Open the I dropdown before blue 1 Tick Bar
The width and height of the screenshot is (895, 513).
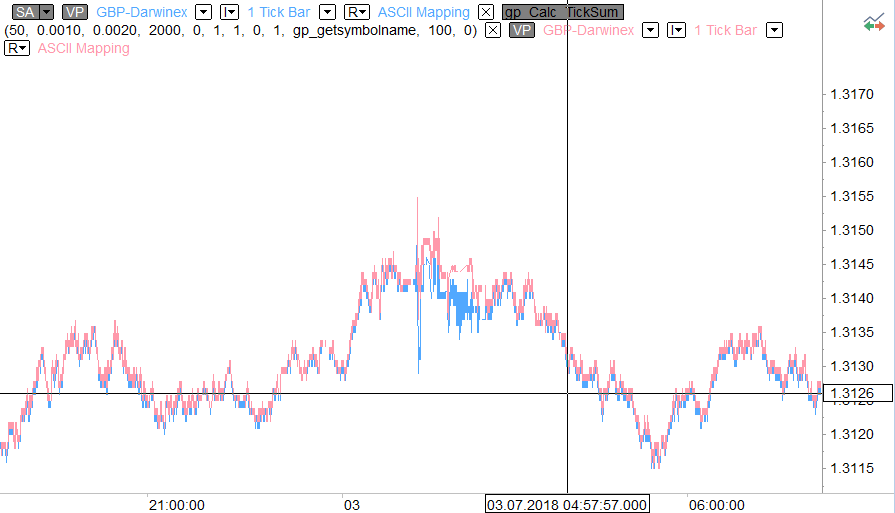tap(229, 12)
